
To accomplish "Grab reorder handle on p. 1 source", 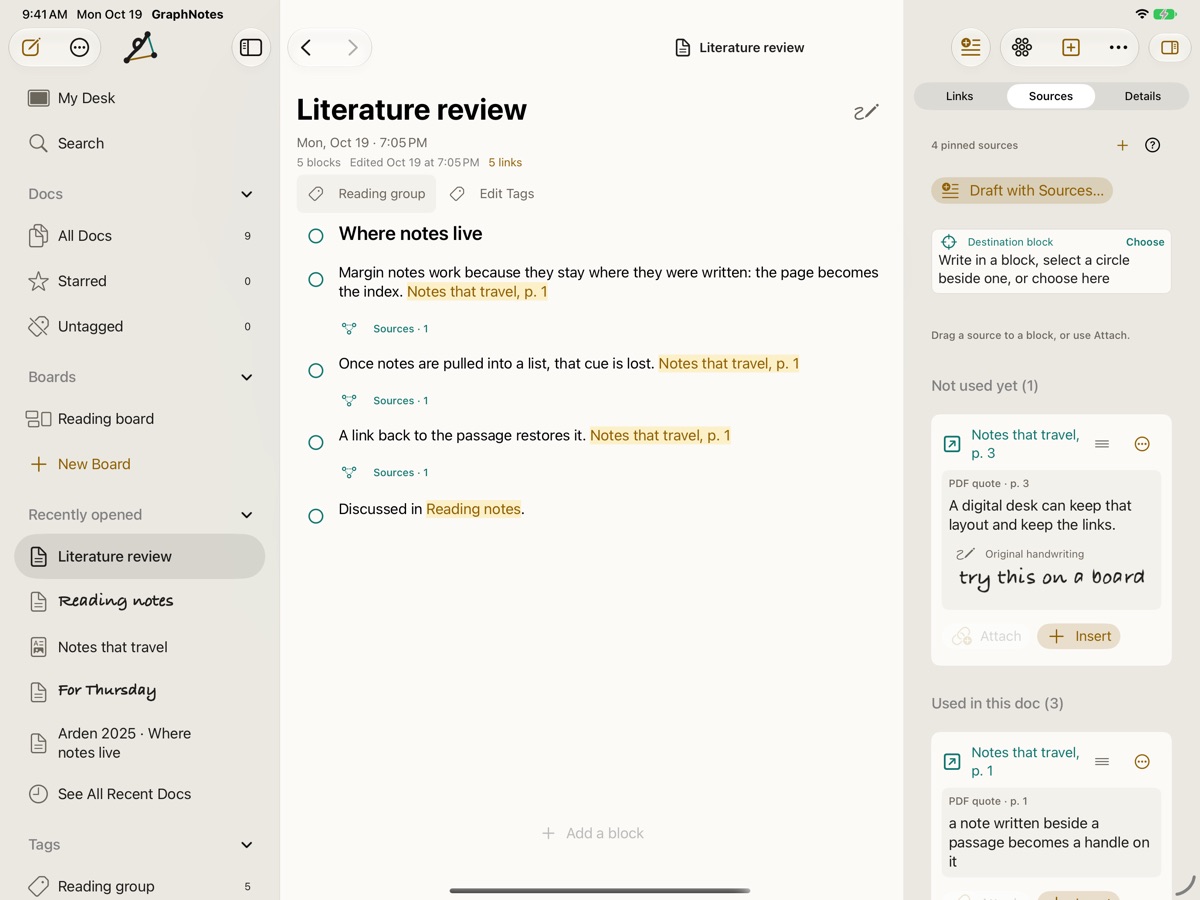I will click(1102, 762).
